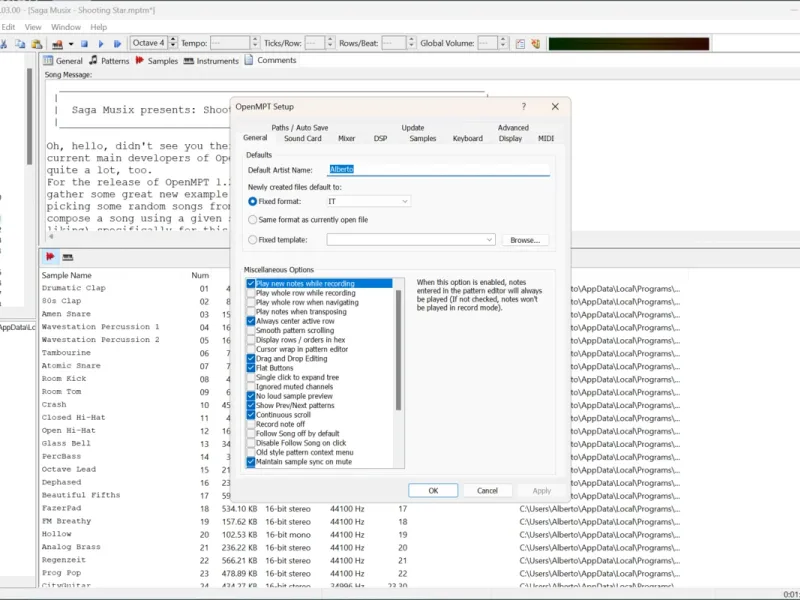Screen dimensions: 800x600
Task: Switch to Samples tab in Setup dialog
Action: tap(422, 138)
